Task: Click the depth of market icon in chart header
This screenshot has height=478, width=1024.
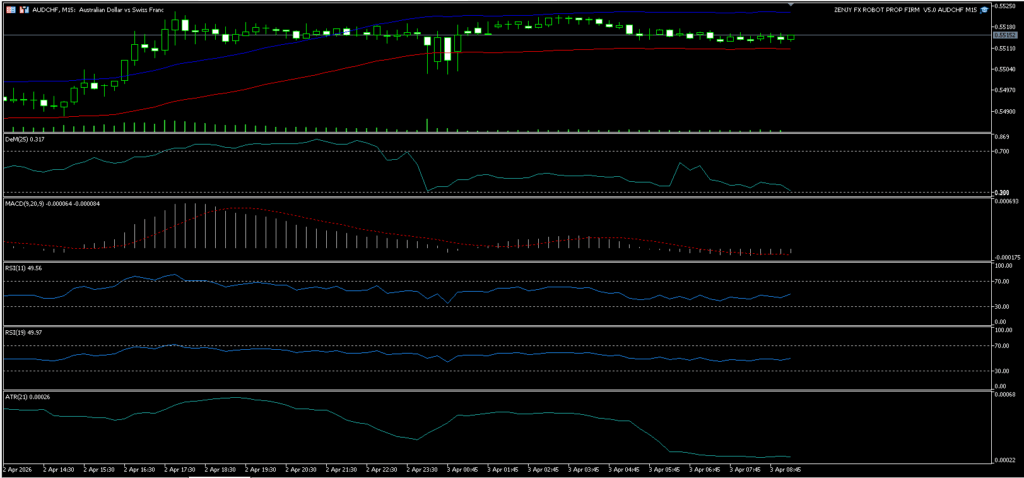Action: (x=24, y=8)
